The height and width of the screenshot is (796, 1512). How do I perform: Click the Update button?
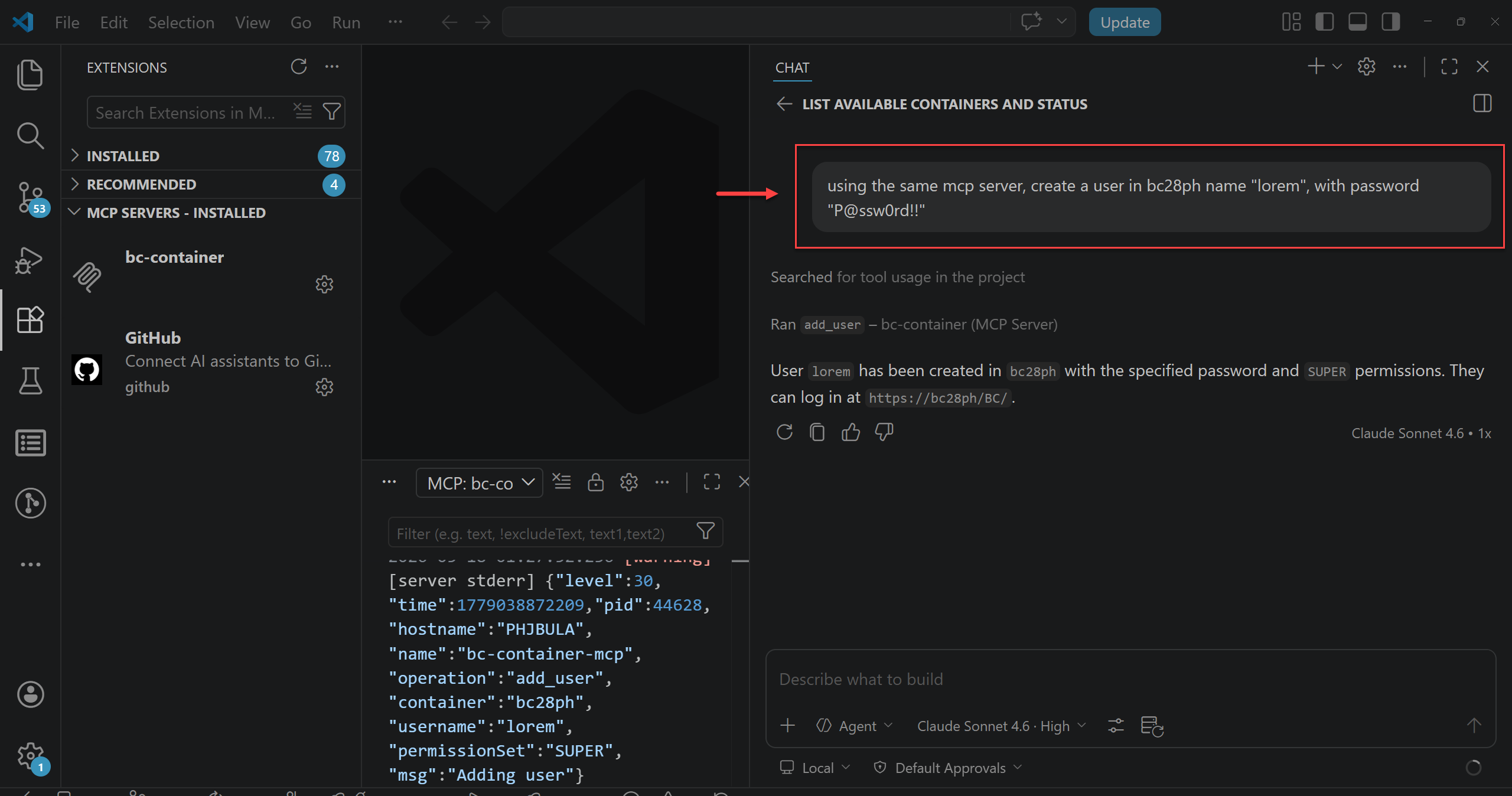pos(1125,22)
